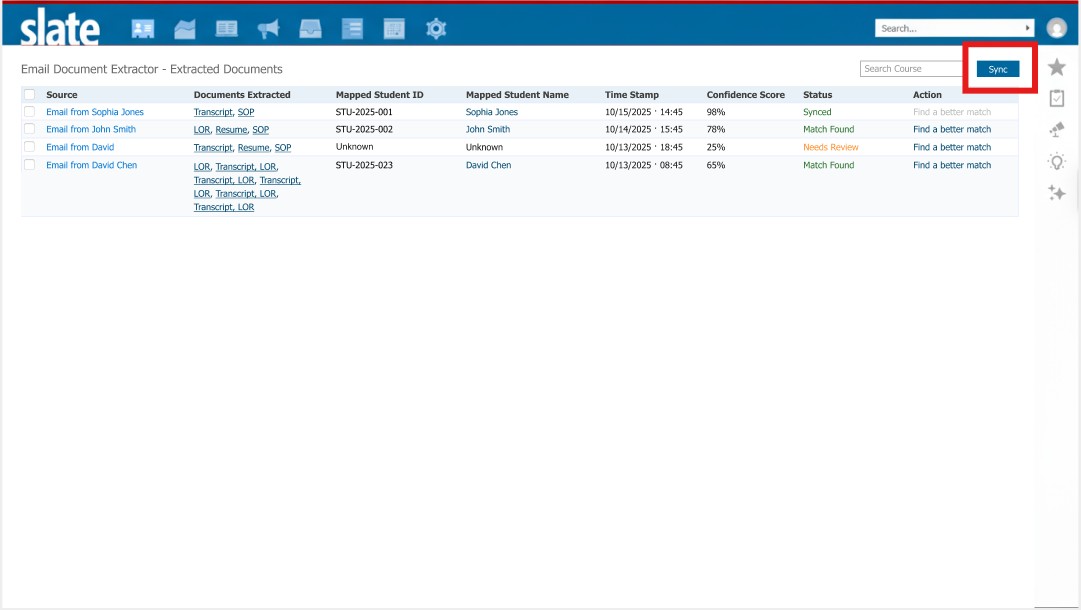Open the Database settings gear icon
Viewport: 1081px width, 610px height.
coord(435,28)
